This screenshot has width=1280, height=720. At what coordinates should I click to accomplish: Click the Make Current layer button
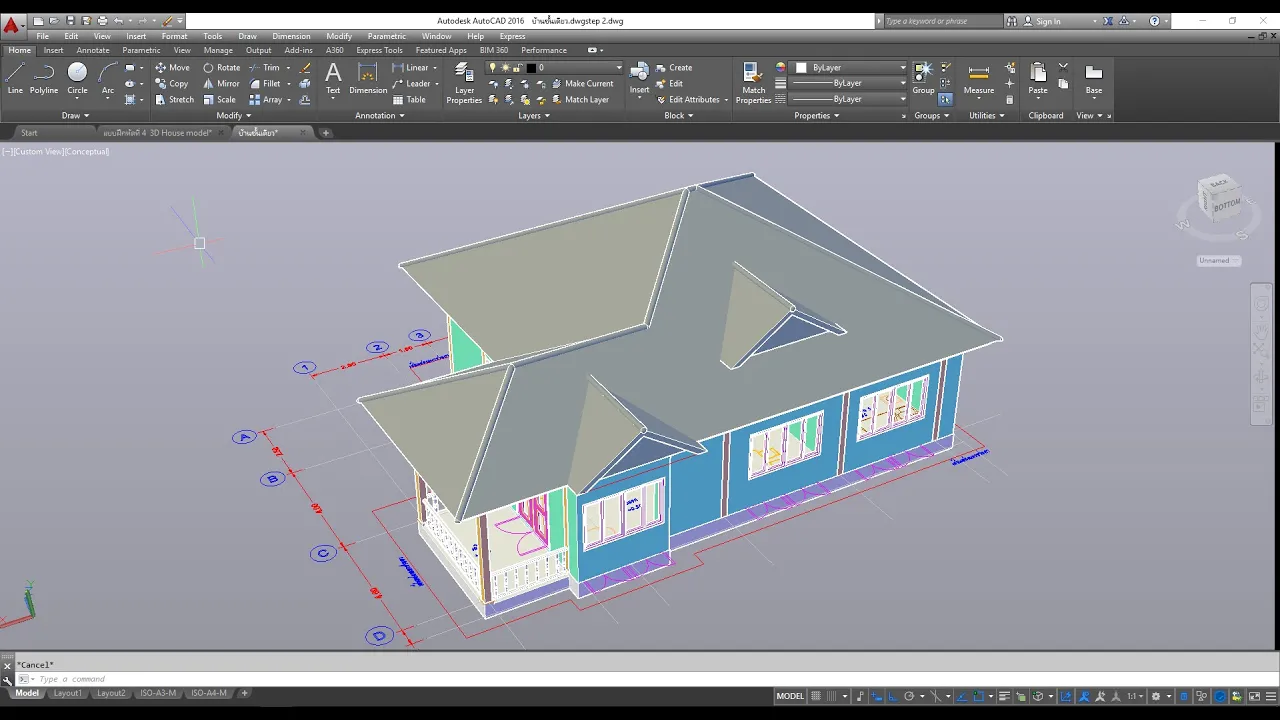coord(582,84)
